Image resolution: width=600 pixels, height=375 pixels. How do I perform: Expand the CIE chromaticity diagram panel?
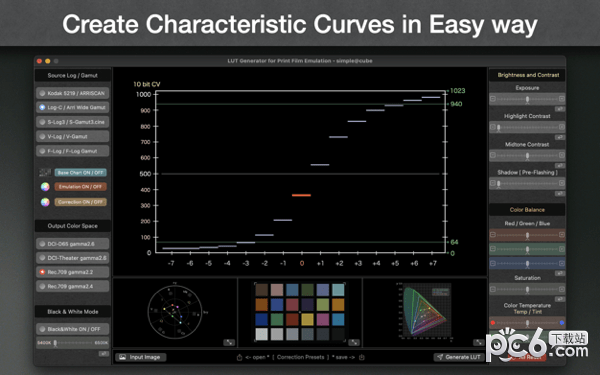[478, 342]
